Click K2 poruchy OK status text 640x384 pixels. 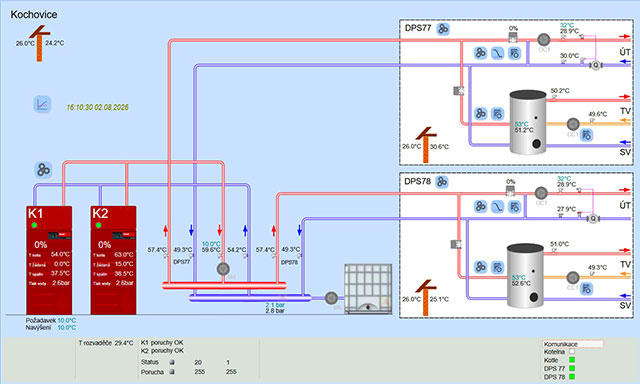pyautogui.click(x=162, y=351)
